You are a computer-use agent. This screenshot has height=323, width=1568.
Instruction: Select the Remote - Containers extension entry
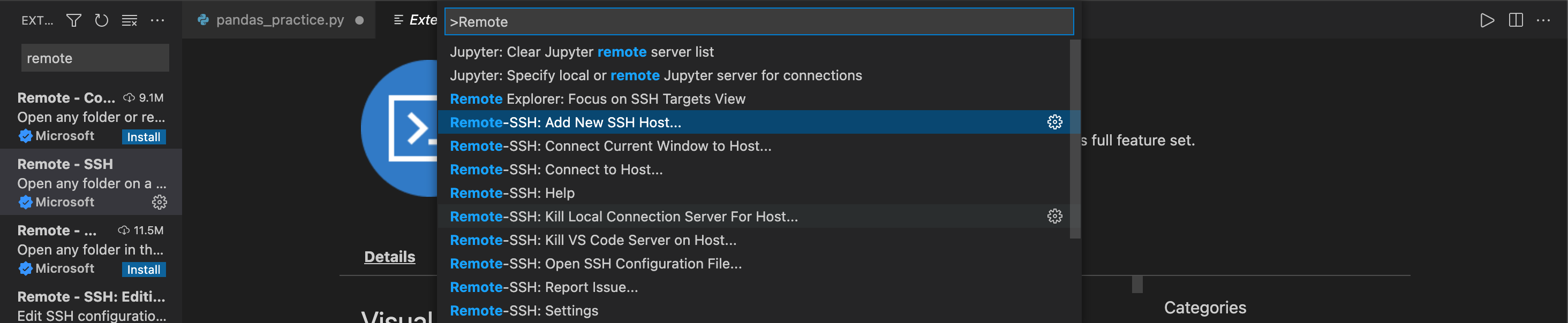click(91, 116)
